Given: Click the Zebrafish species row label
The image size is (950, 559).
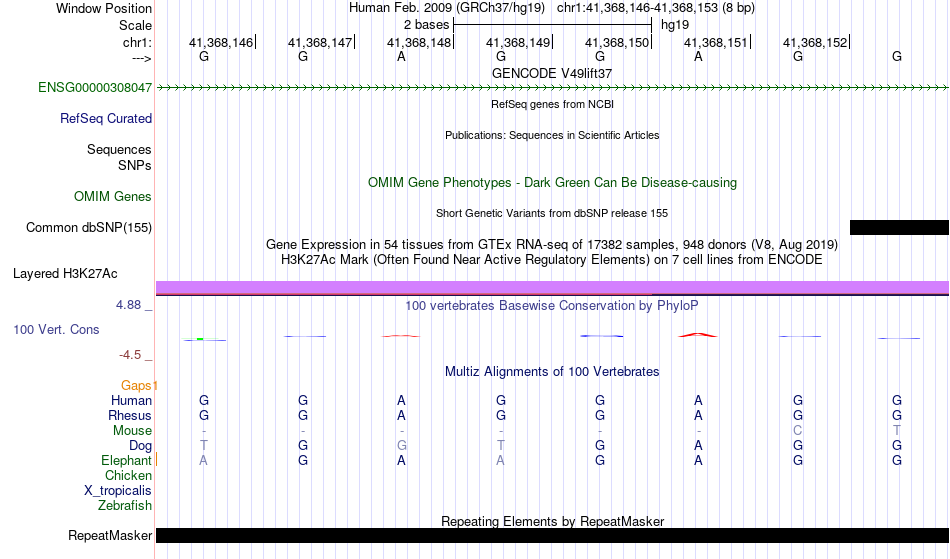Looking at the screenshot, I should pyautogui.click(x=125, y=505).
